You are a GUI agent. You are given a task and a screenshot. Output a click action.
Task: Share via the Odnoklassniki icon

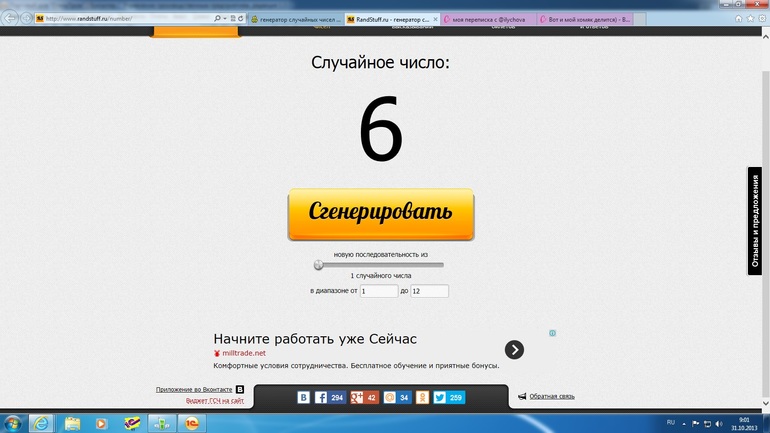(422, 397)
